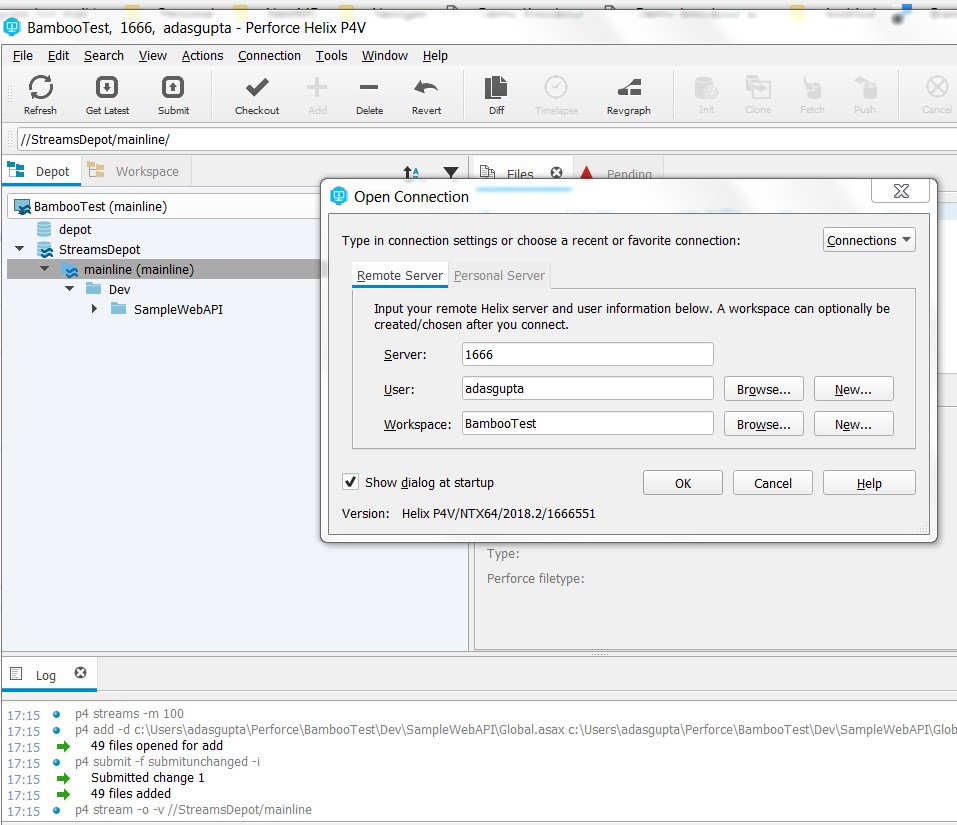Screen dimensions: 957x825
Task: Switch to the Personal Server tab
Action: click(x=499, y=275)
